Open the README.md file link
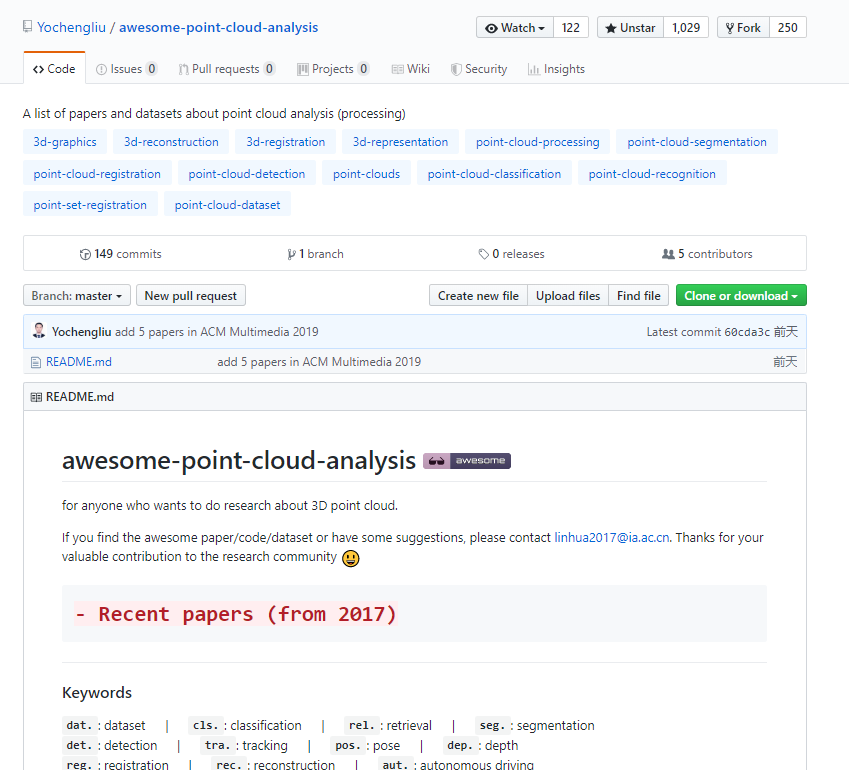Image resolution: width=849 pixels, height=770 pixels. tap(79, 362)
